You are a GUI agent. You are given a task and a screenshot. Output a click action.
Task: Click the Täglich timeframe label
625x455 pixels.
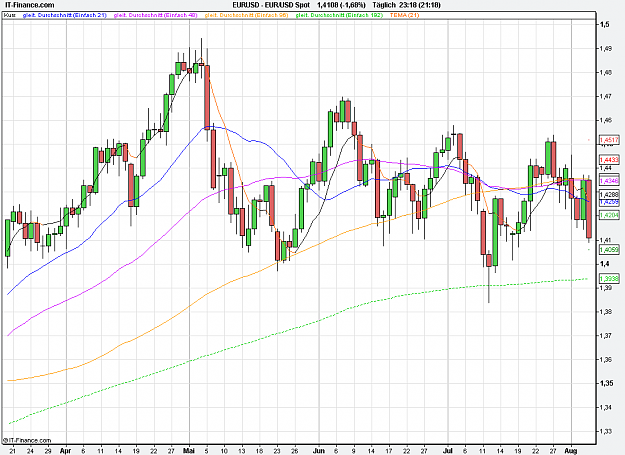(384, 5)
